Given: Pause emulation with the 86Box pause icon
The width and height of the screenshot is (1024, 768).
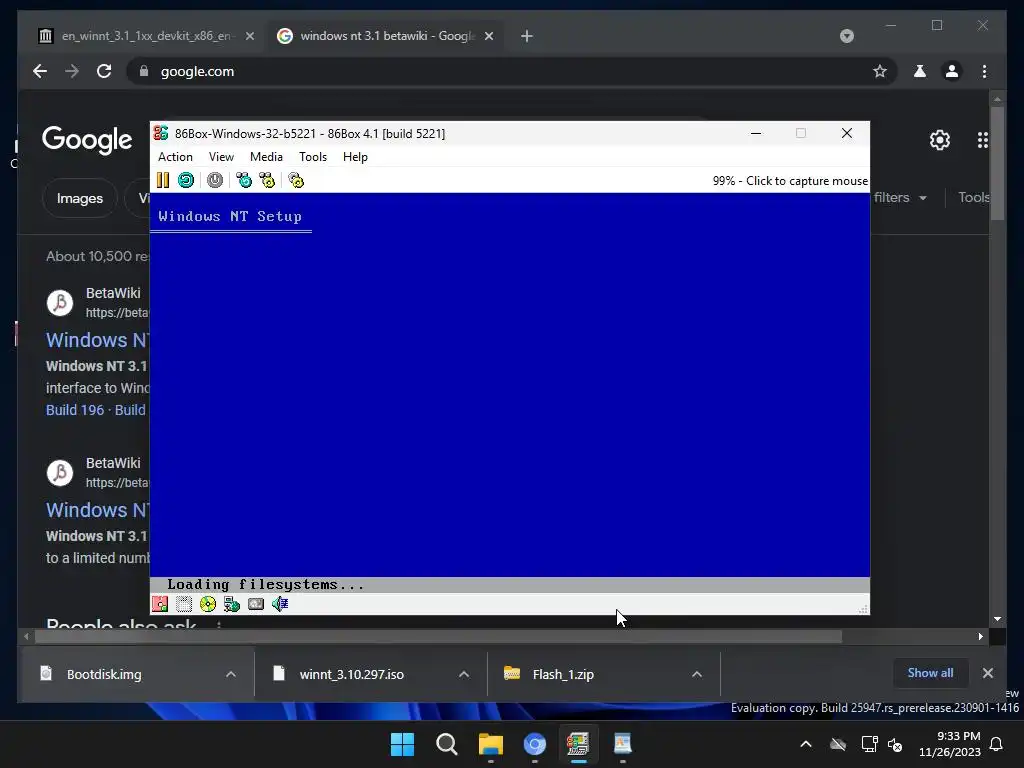Looking at the screenshot, I should [163, 180].
